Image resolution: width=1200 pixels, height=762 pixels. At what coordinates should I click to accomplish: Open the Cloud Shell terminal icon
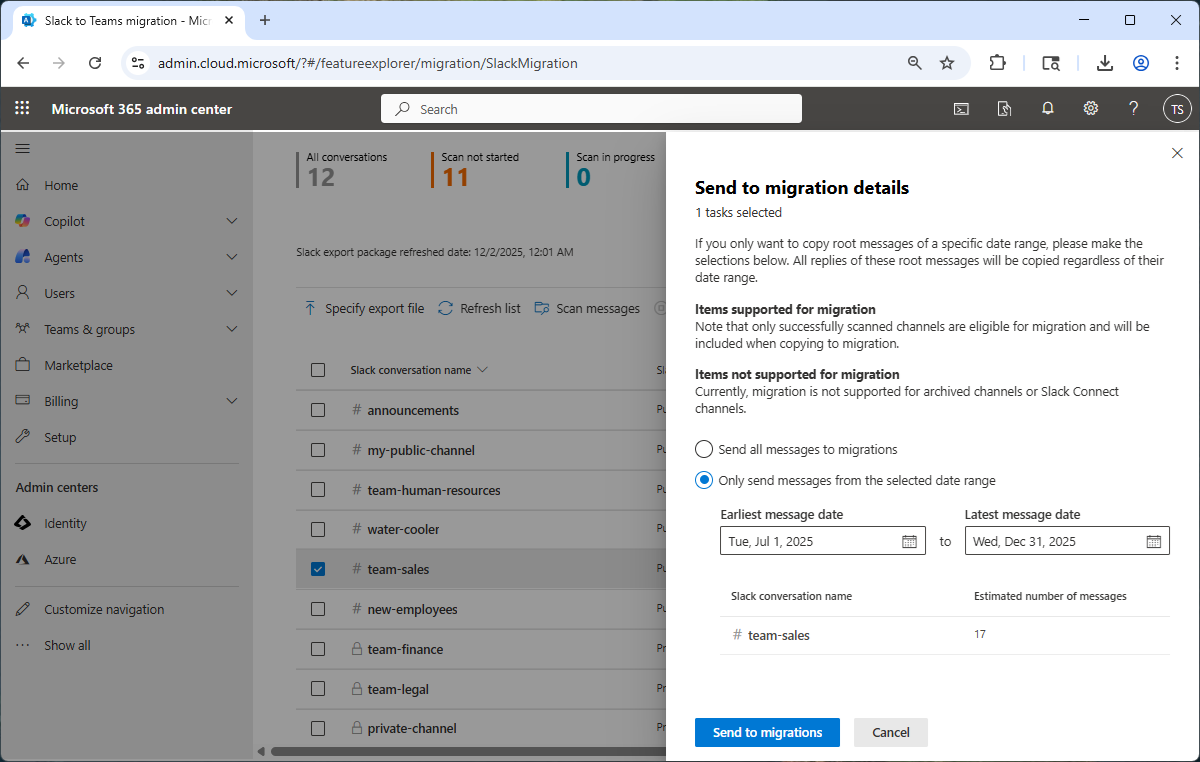(x=961, y=108)
